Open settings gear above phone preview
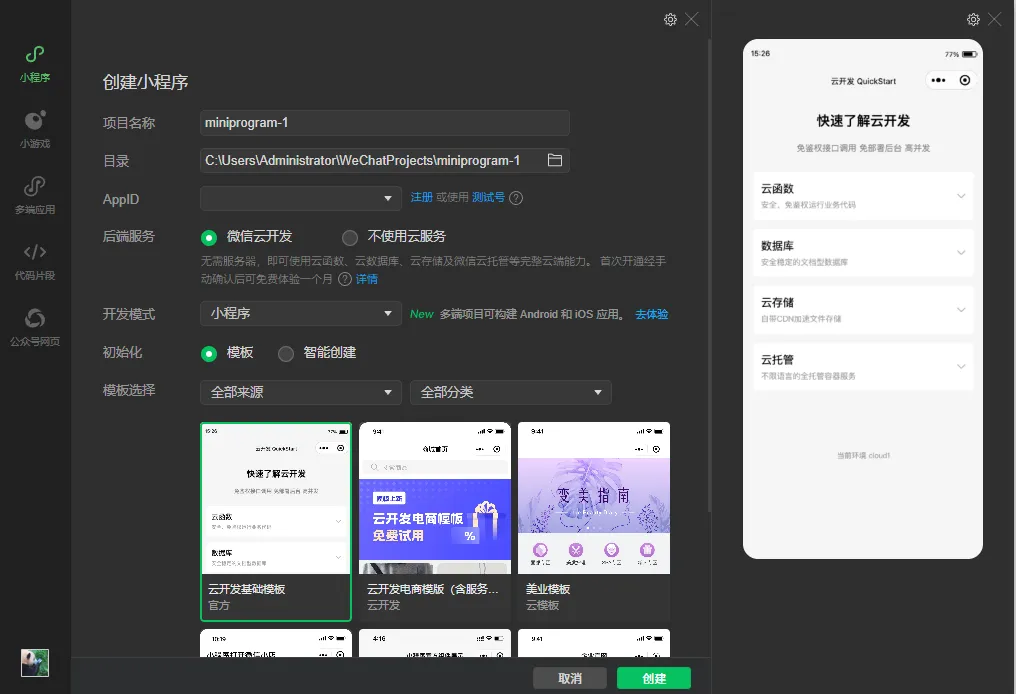 (x=973, y=19)
